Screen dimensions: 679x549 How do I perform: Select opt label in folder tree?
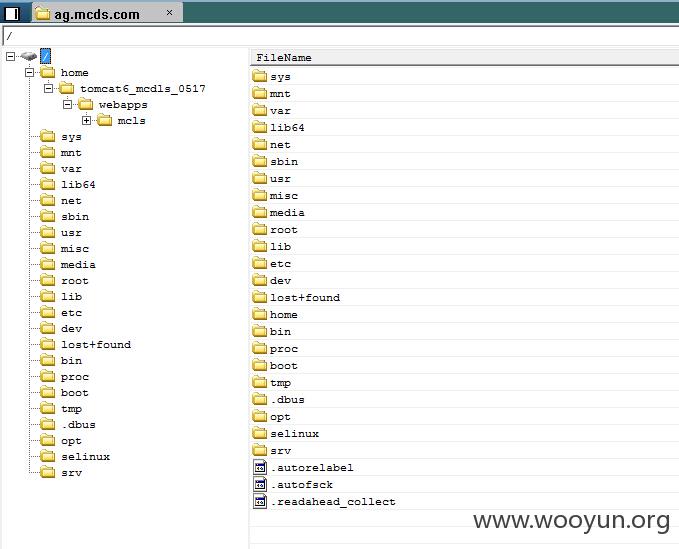71,441
